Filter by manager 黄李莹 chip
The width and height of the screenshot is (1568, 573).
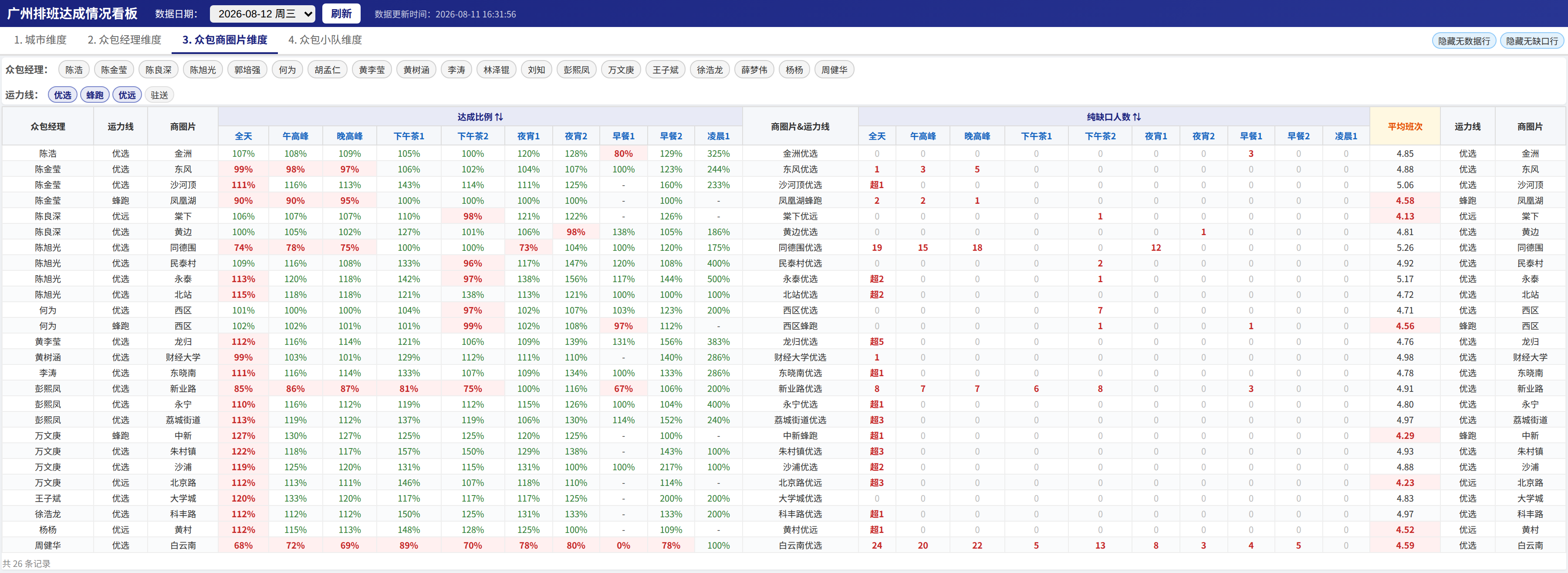tap(372, 70)
